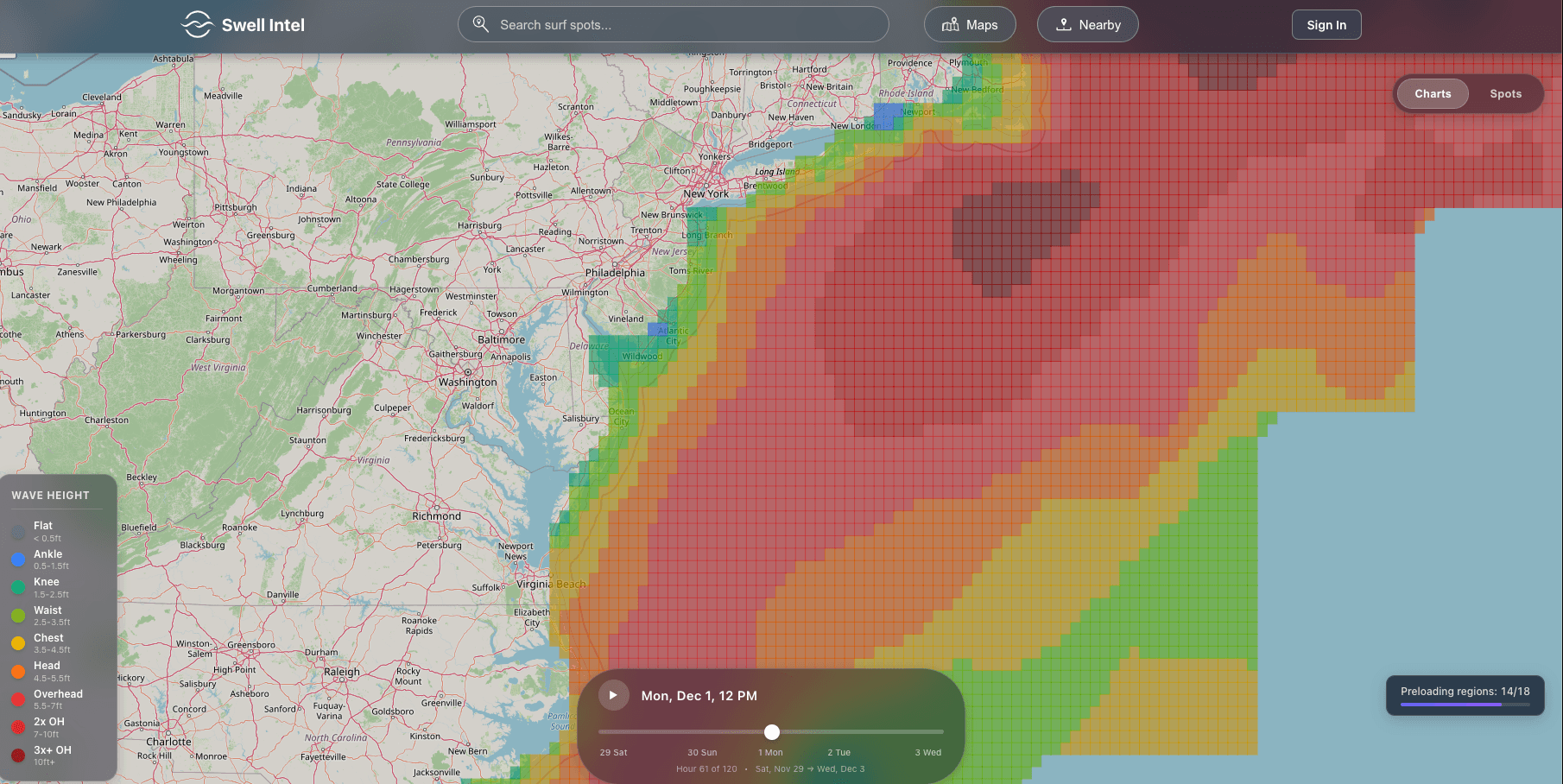Toggle the Knee wave height category
1563x784 pixels.
(19, 587)
